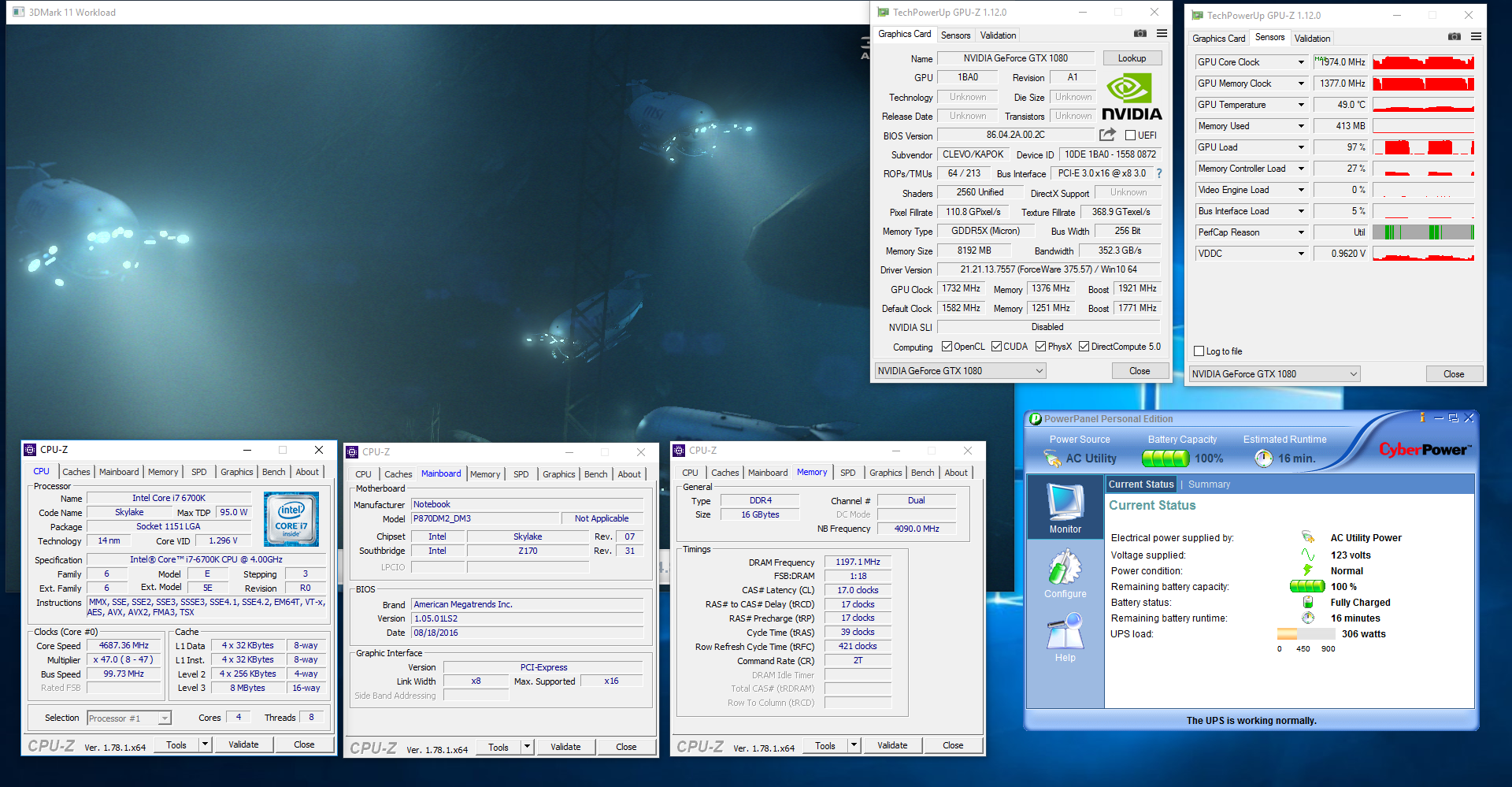Toggle the PhysX checkbox
Screen dimensions: 1512x787
(x=1040, y=347)
